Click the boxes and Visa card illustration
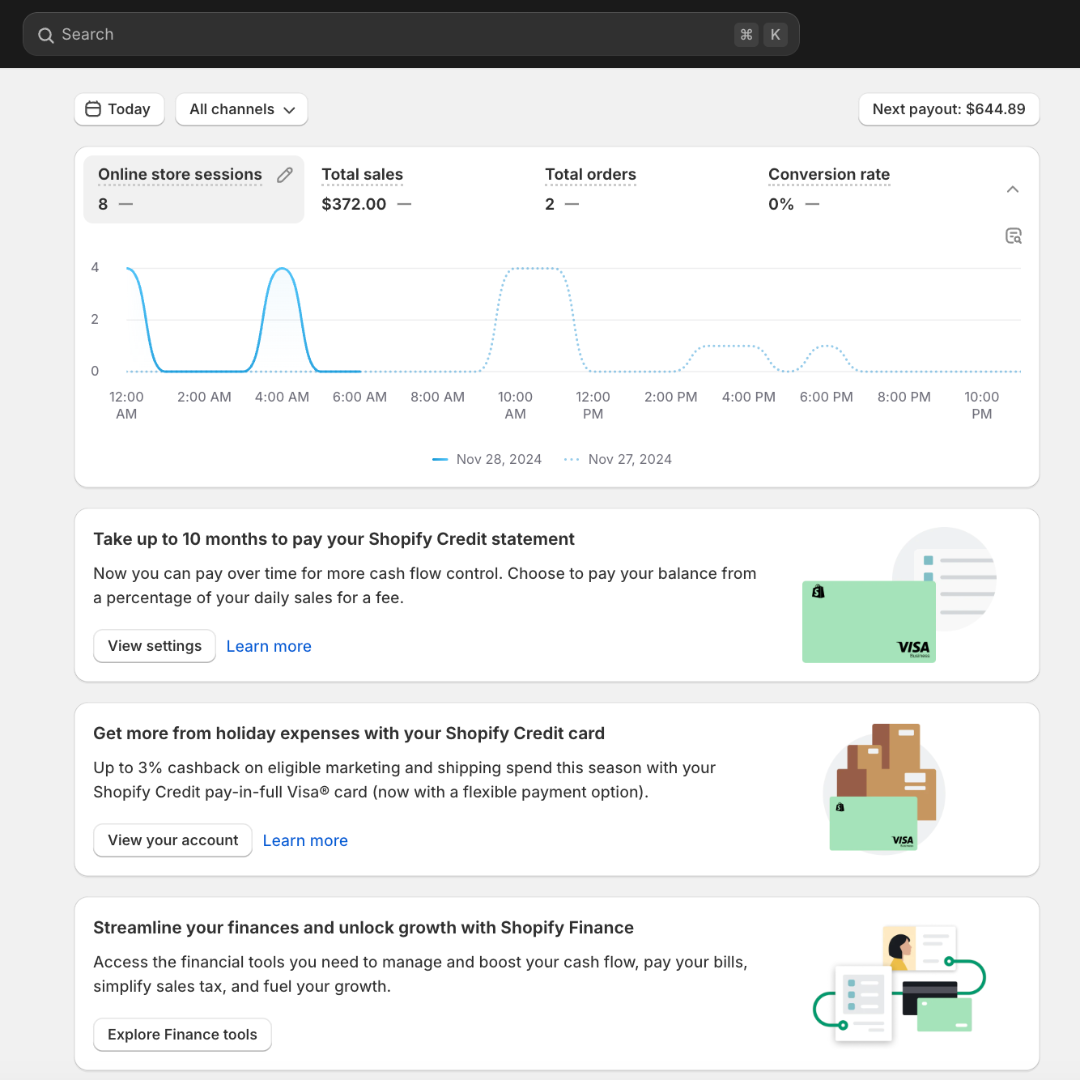 [884, 788]
